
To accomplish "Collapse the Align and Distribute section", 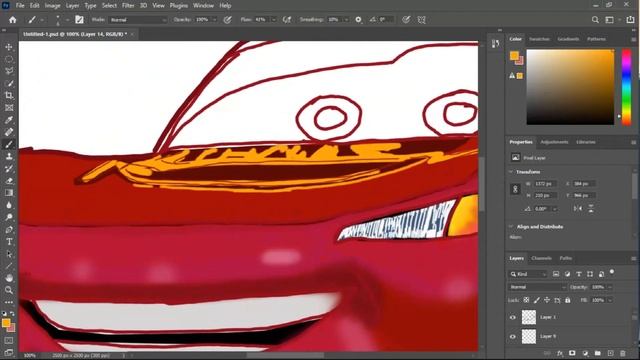I will (x=511, y=227).
